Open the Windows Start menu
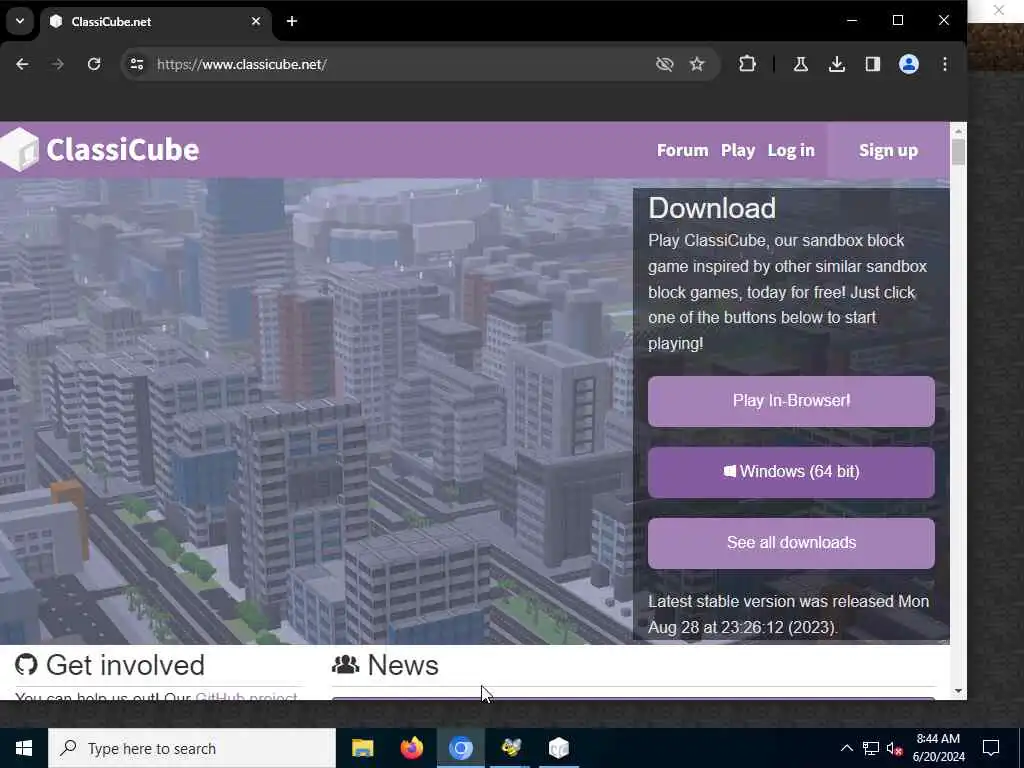Image resolution: width=1024 pixels, height=768 pixels. 24,748
